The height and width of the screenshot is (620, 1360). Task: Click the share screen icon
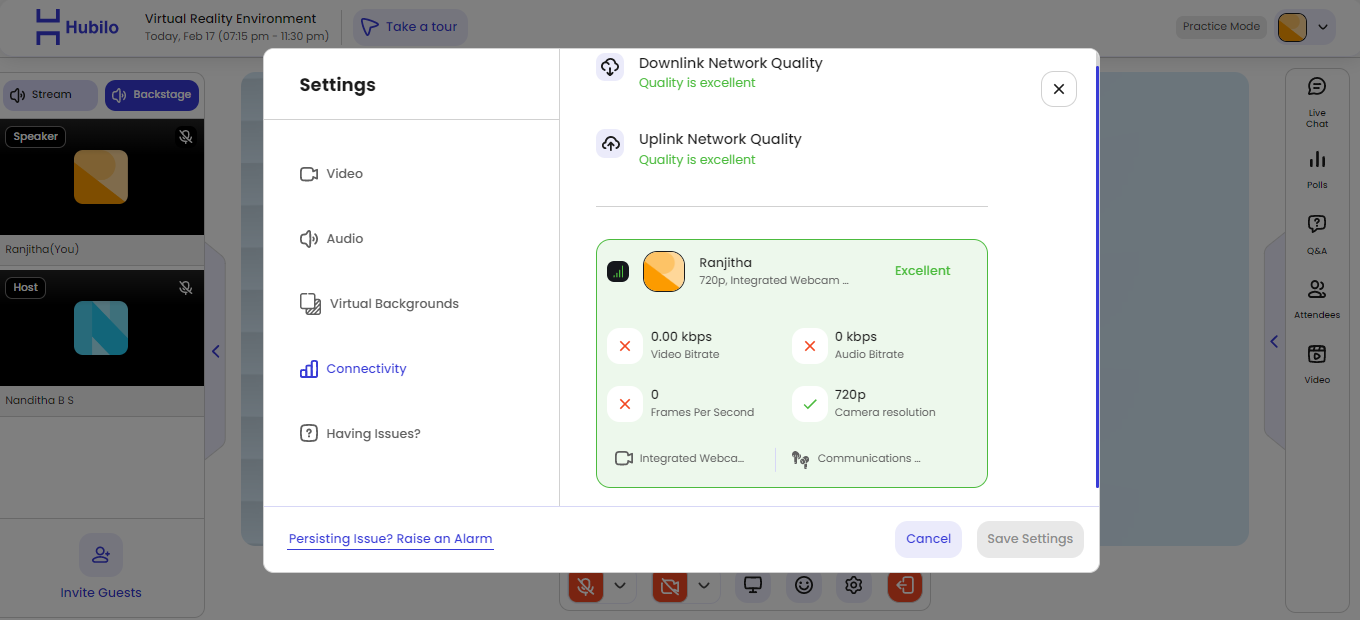point(753,586)
